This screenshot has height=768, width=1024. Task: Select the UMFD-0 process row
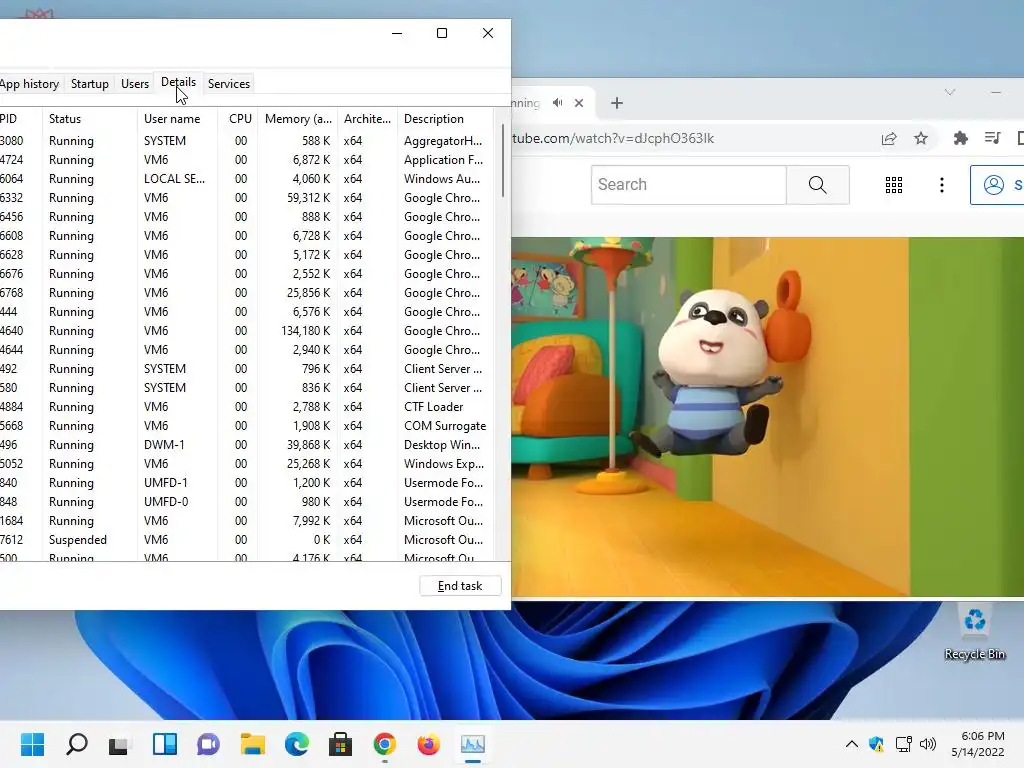click(x=246, y=502)
